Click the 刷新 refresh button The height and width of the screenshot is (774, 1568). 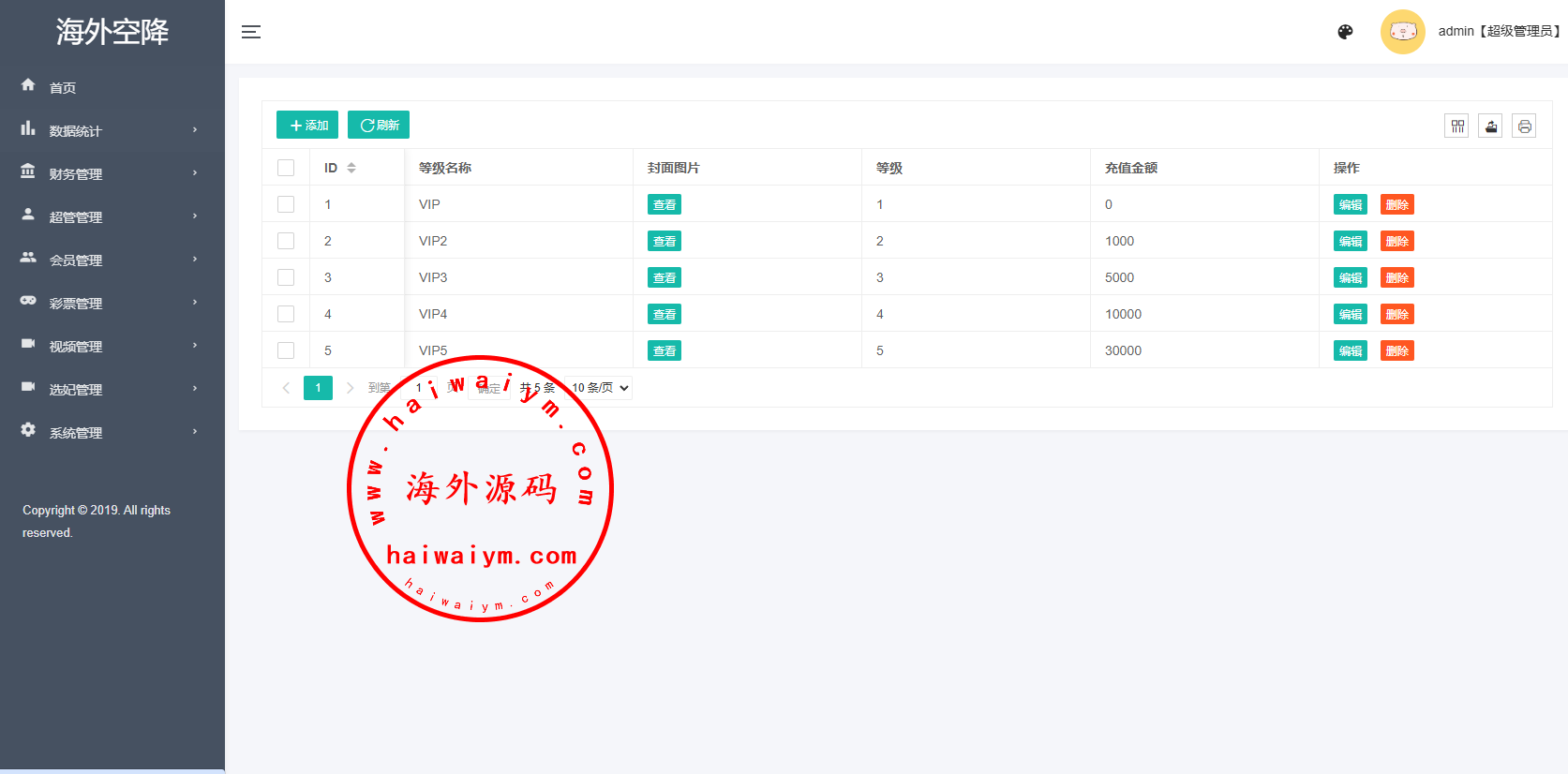click(x=379, y=125)
